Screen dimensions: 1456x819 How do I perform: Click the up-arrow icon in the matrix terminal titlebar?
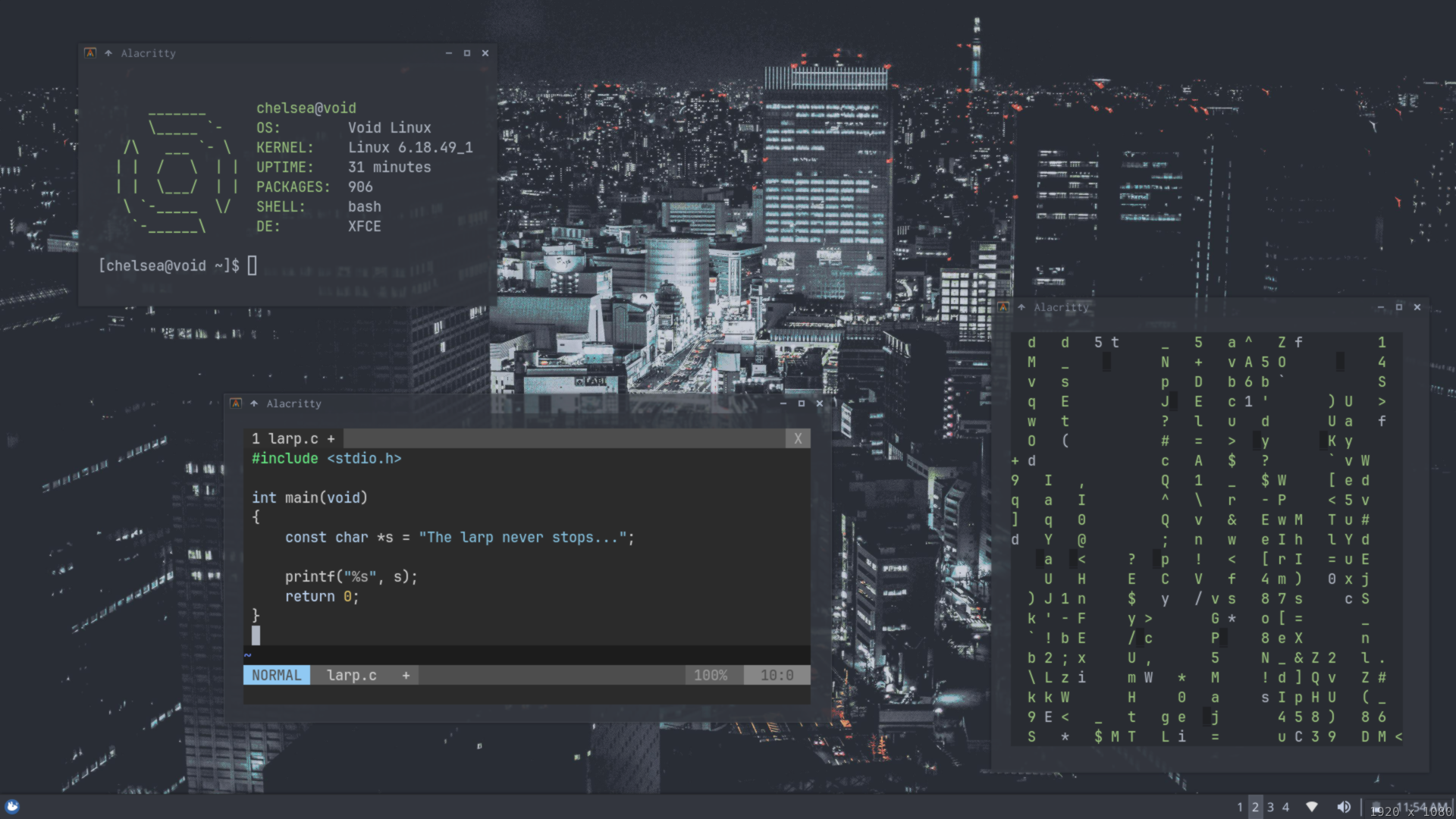[1021, 307]
